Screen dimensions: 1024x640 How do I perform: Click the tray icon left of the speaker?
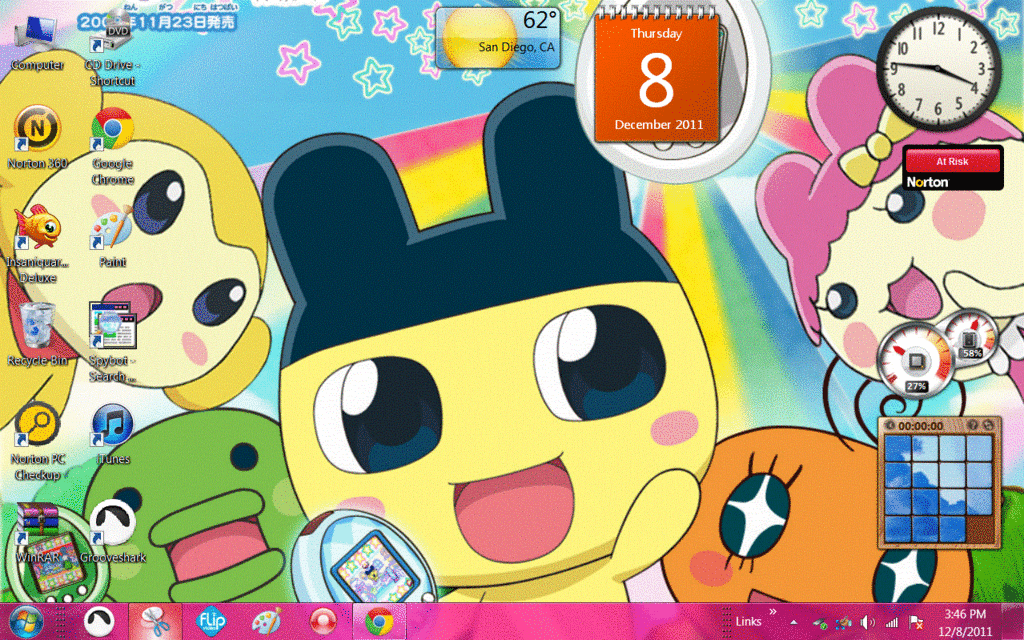(843, 622)
